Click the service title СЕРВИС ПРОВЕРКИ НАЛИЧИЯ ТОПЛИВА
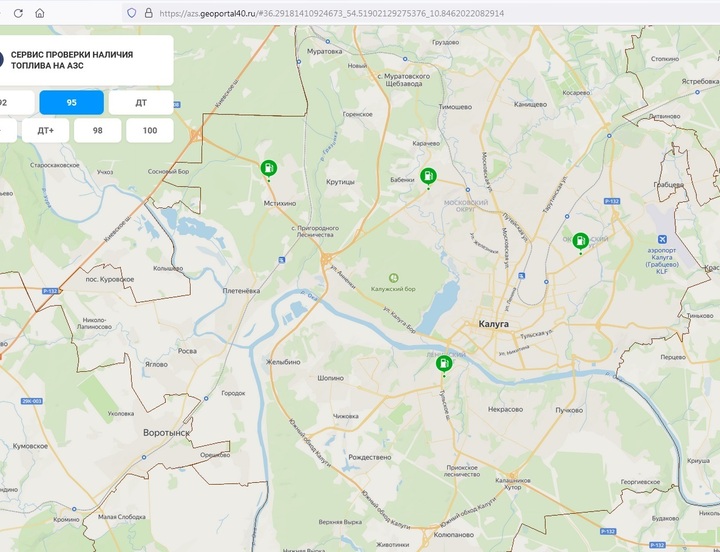 point(72,60)
